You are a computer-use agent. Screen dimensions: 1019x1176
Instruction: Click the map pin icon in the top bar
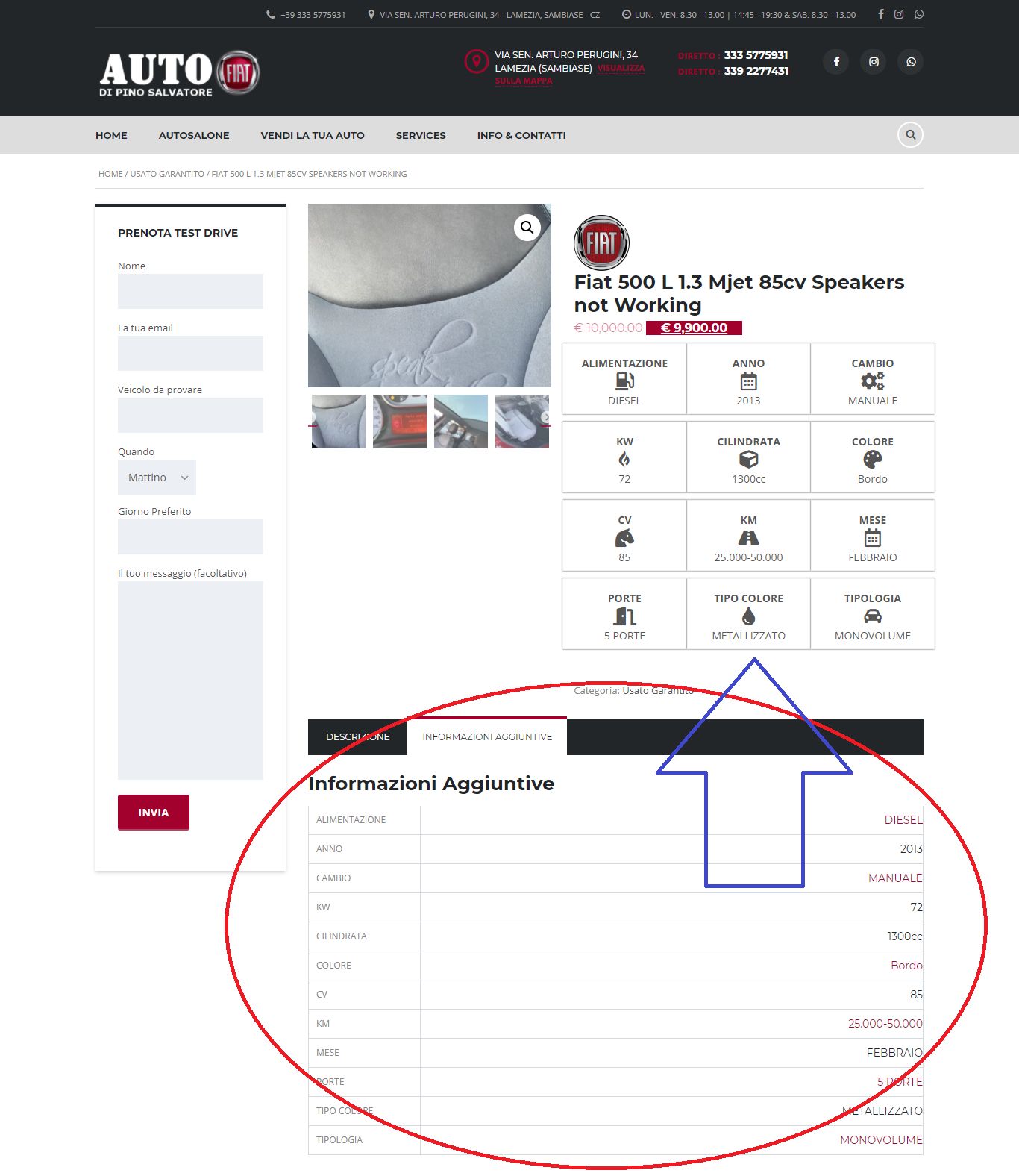tap(371, 15)
